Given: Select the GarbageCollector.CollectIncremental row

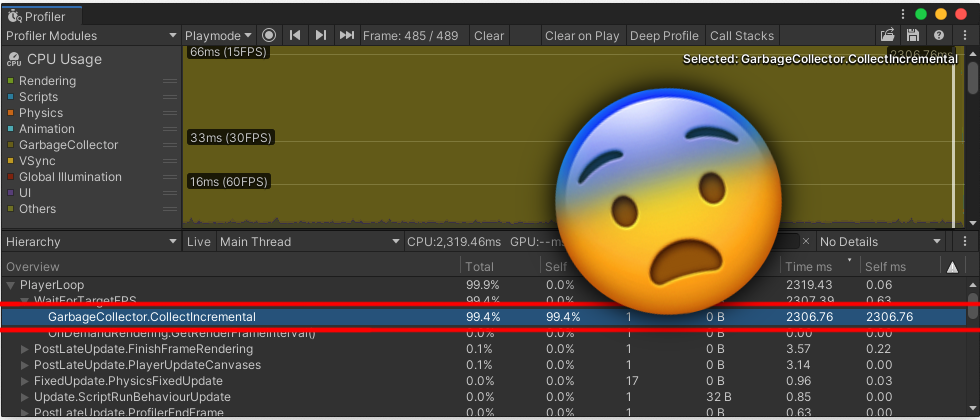Looking at the screenshot, I should click(x=484, y=317).
